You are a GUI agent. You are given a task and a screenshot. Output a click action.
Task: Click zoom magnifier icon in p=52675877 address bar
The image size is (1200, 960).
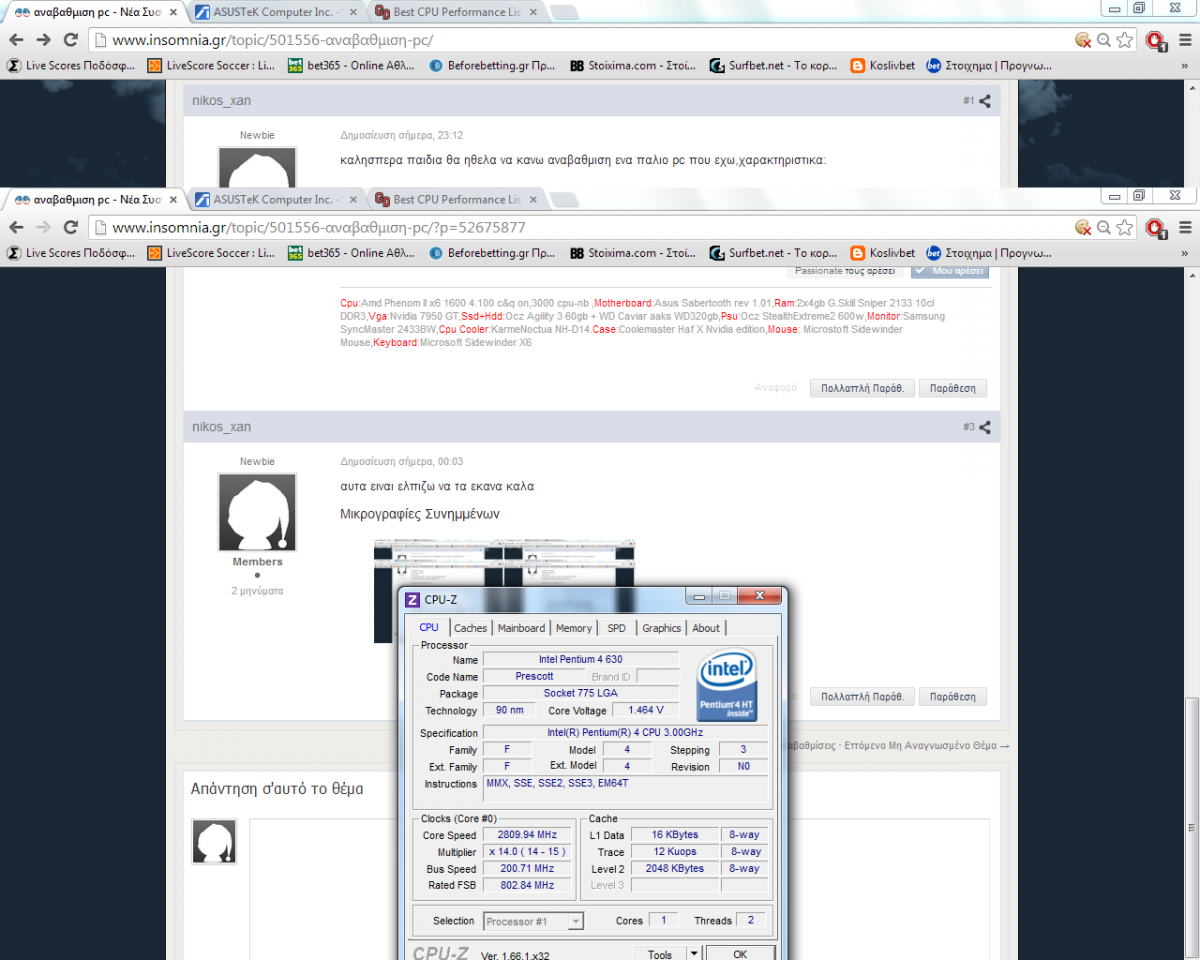pos(1104,228)
